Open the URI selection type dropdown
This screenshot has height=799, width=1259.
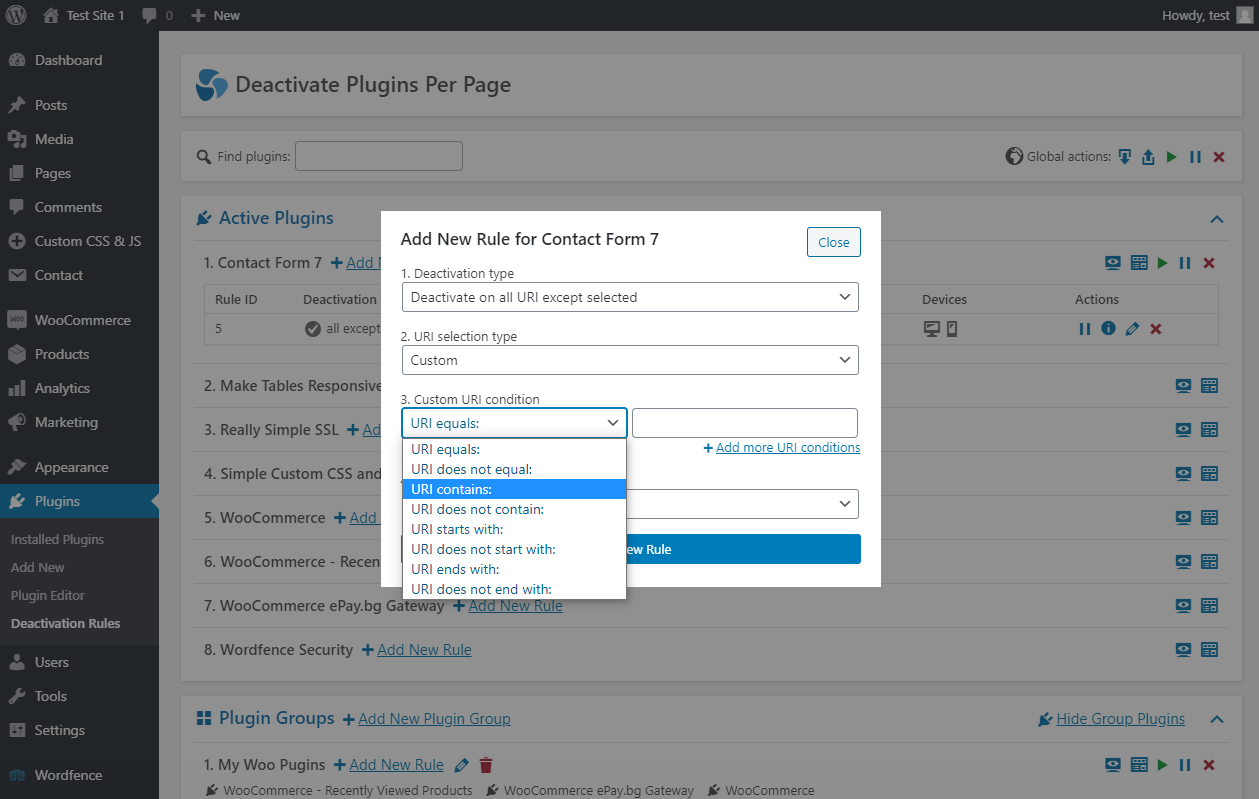630,360
